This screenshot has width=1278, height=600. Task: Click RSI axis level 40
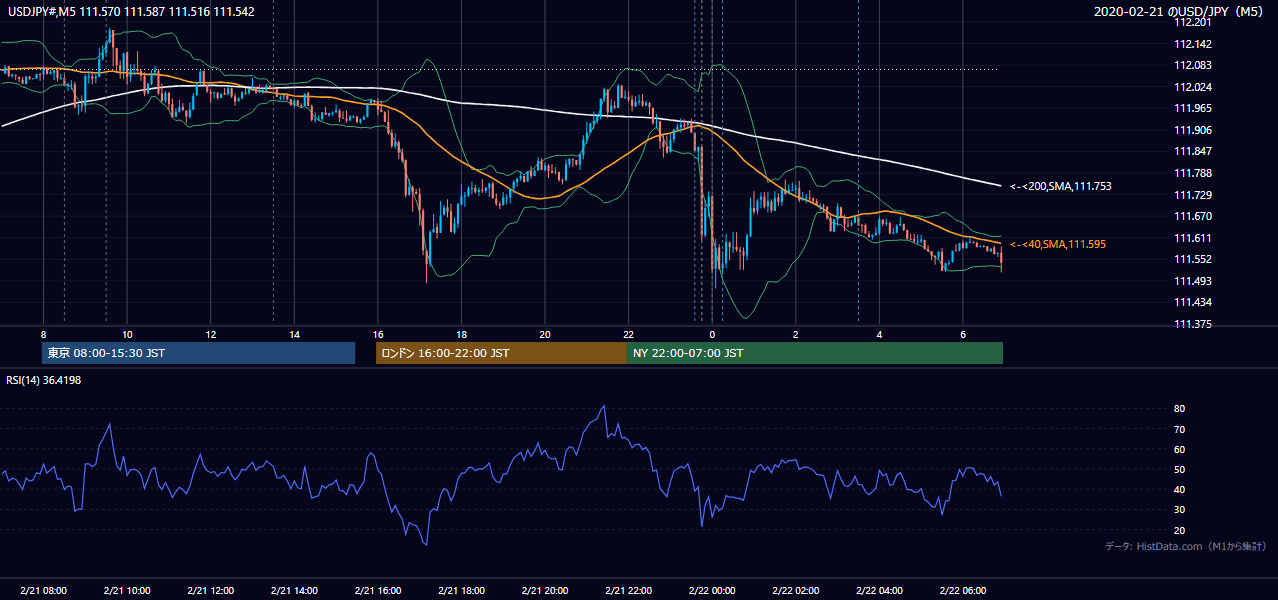(x=1180, y=489)
